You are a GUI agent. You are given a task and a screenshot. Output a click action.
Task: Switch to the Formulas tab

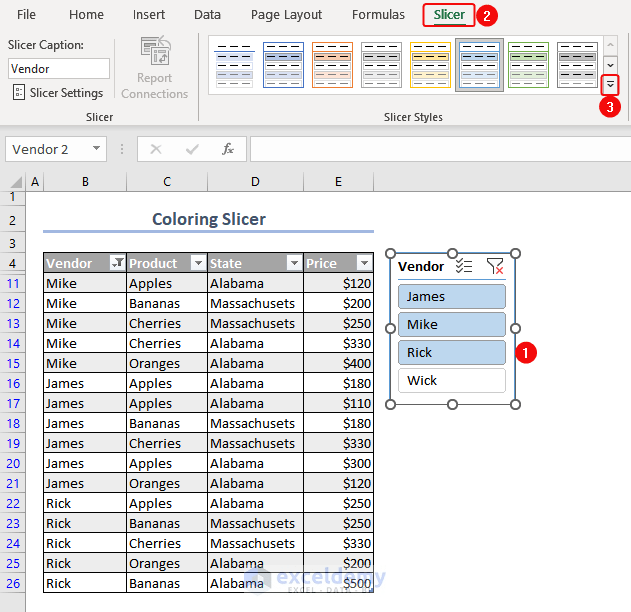tap(378, 15)
